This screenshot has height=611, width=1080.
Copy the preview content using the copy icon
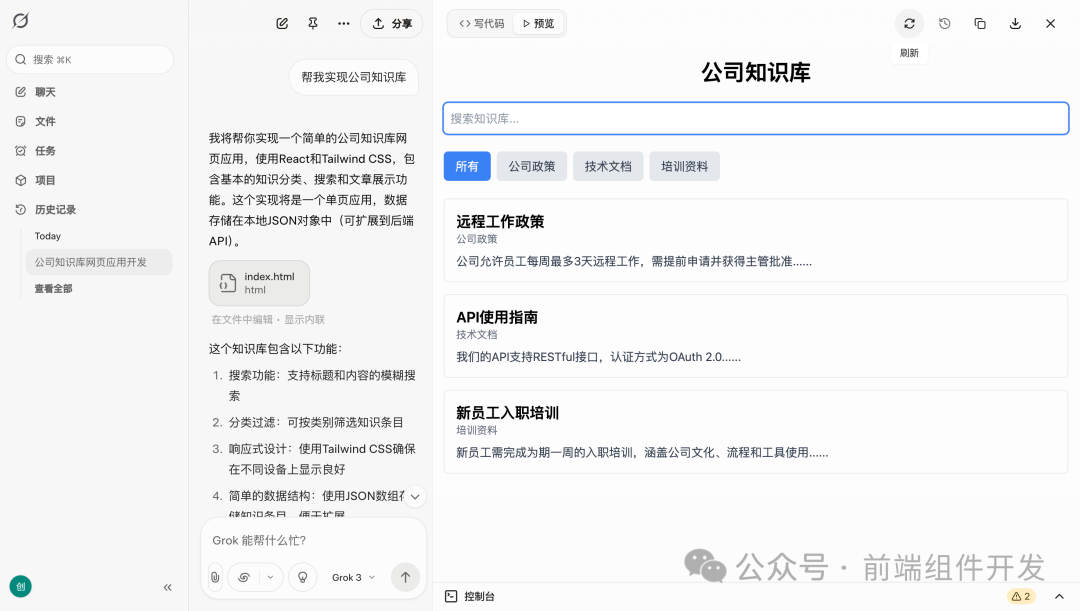(x=979, y=23)
